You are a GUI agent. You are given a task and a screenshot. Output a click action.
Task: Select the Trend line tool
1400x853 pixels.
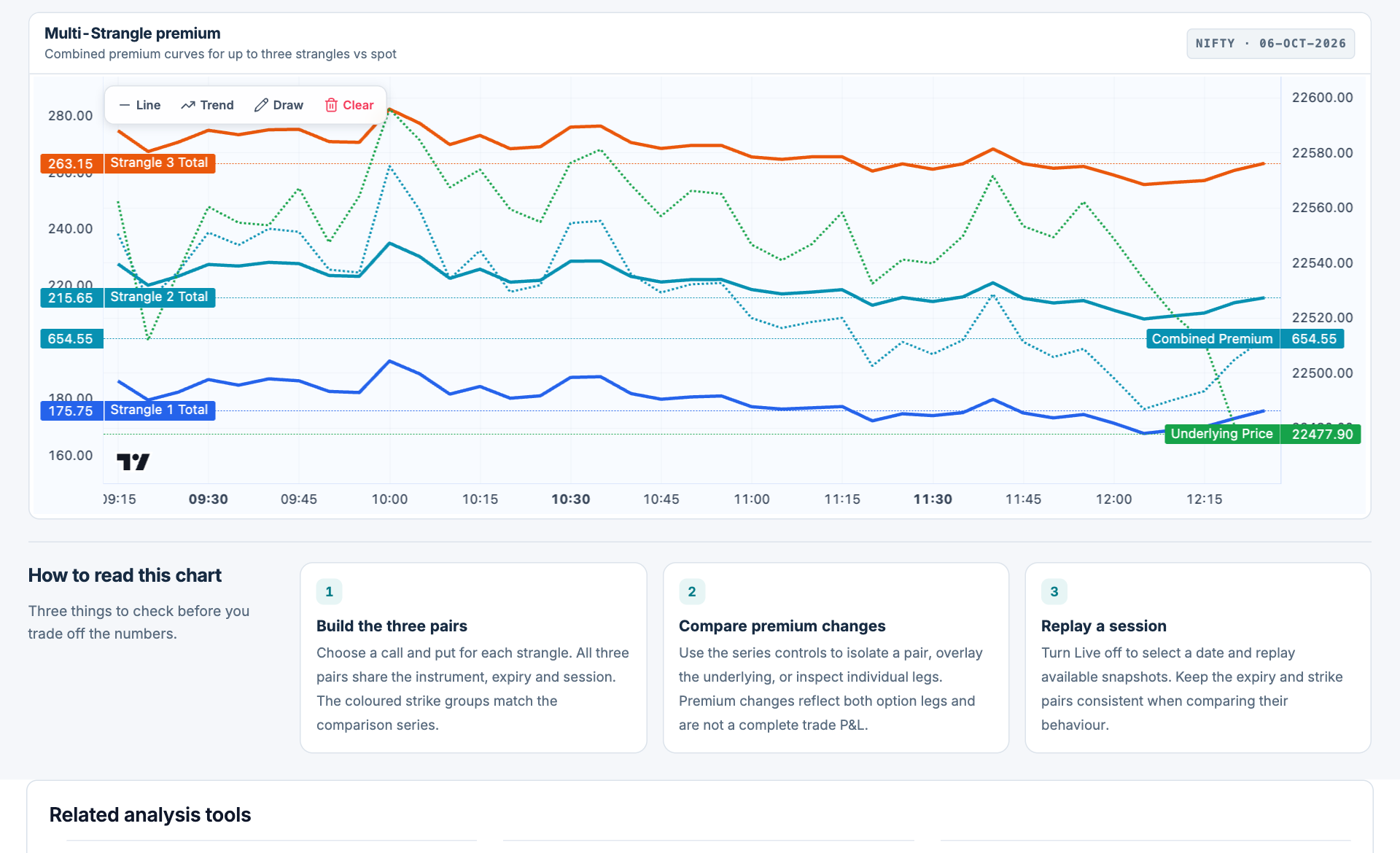208,105
